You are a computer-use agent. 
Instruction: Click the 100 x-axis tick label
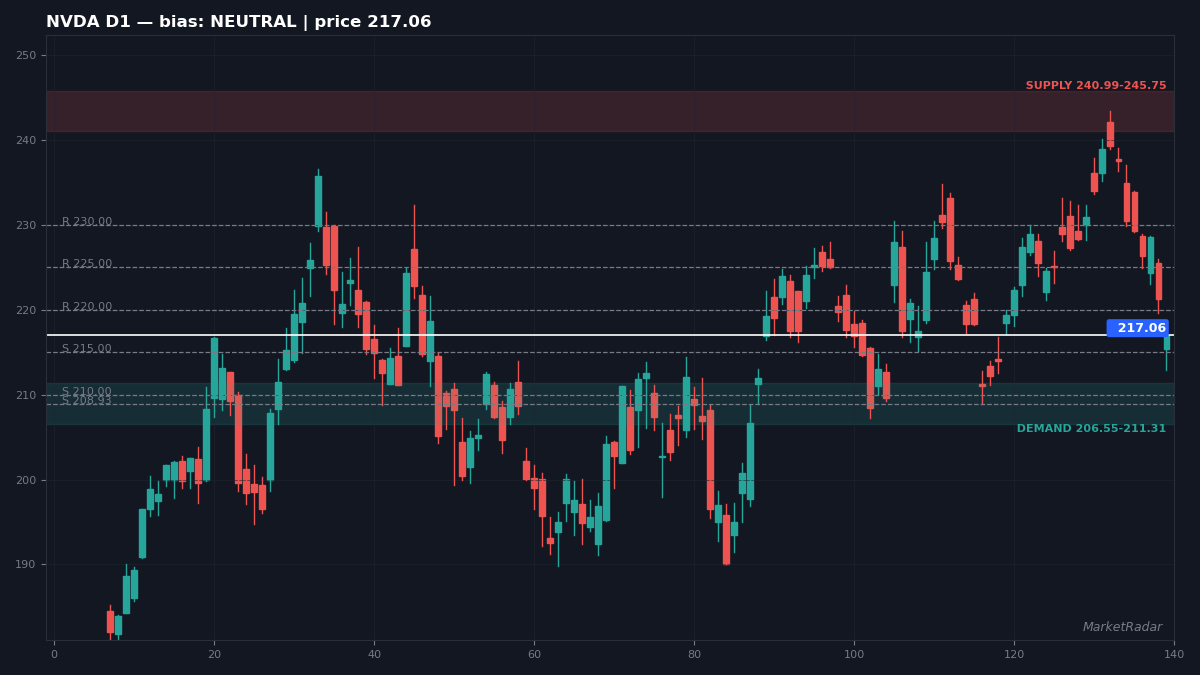tap(854, 654)
